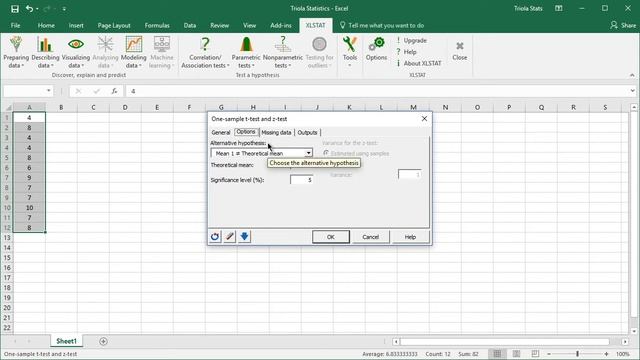Collapse the ribbon with the chevron
Image resolution: width=640 pixels, height=360 pixels.
pyautogui.click(x=632, y=75)
